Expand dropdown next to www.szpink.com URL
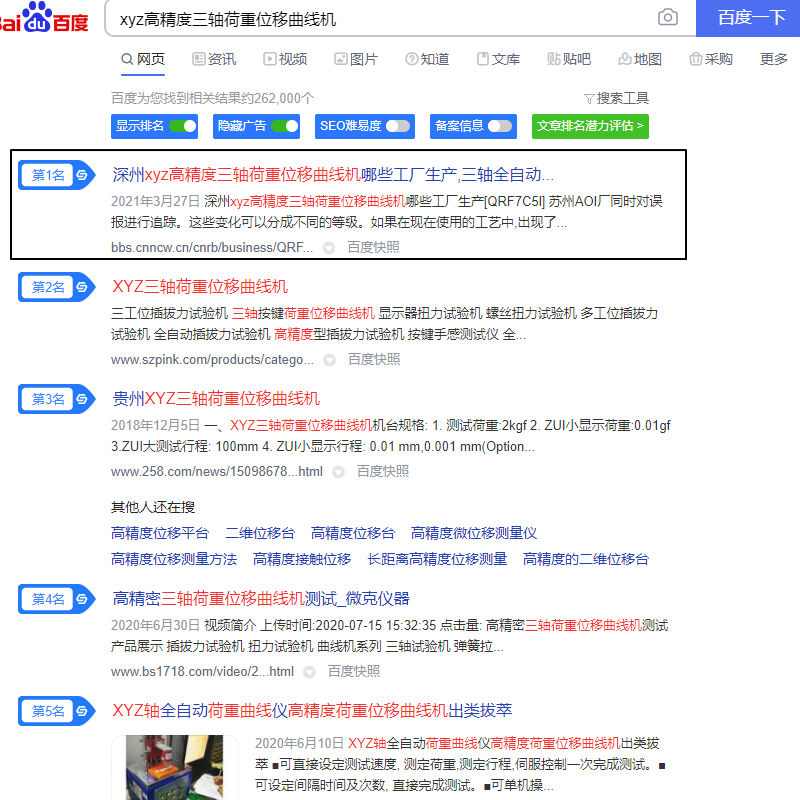 (330, 360)
